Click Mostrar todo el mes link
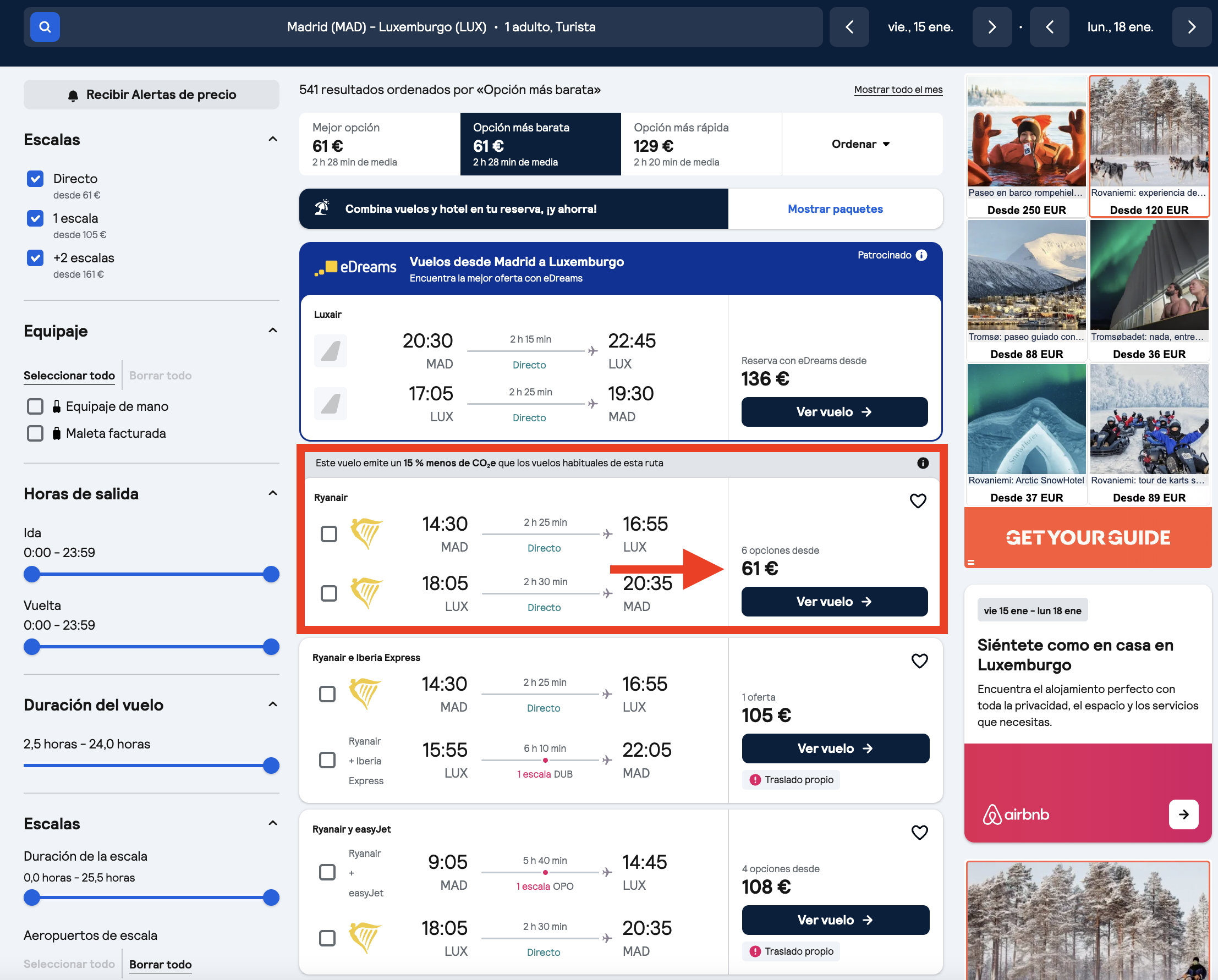Screen dimensions: 1218x980 (898, 90)
